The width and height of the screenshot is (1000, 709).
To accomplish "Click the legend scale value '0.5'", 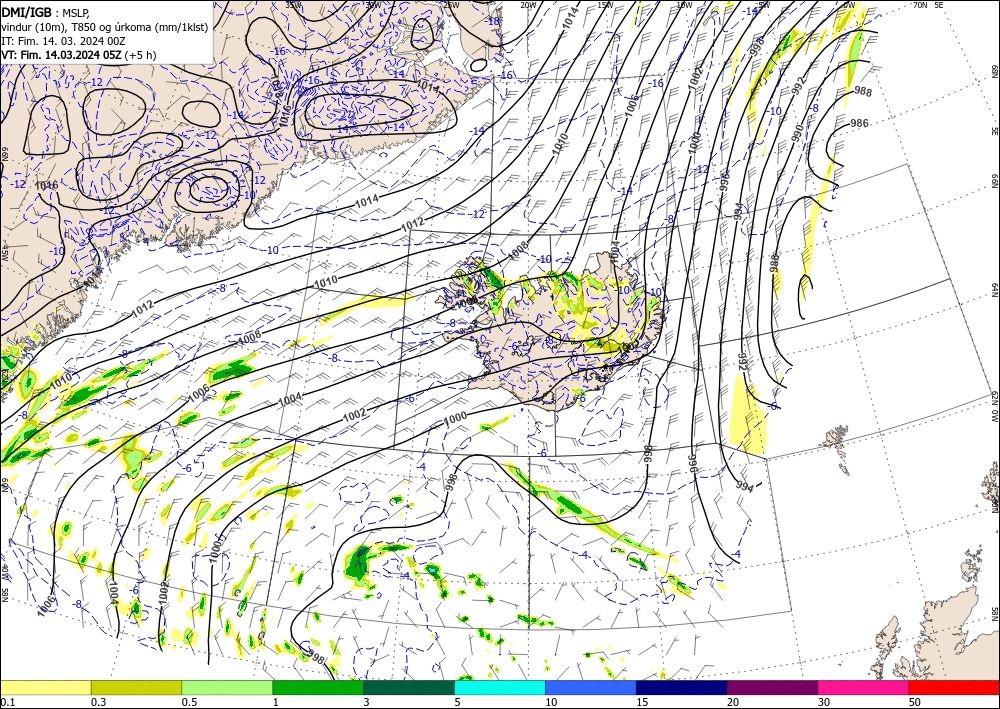I will (189, 702).
